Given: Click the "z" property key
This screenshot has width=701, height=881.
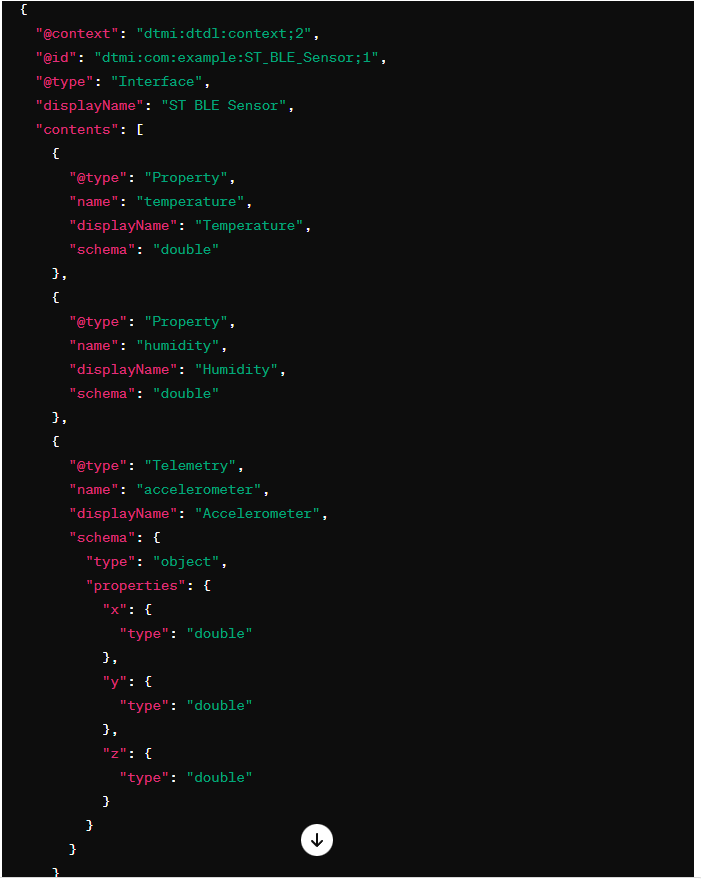Looking at the screenshot, I should (115, 753).
